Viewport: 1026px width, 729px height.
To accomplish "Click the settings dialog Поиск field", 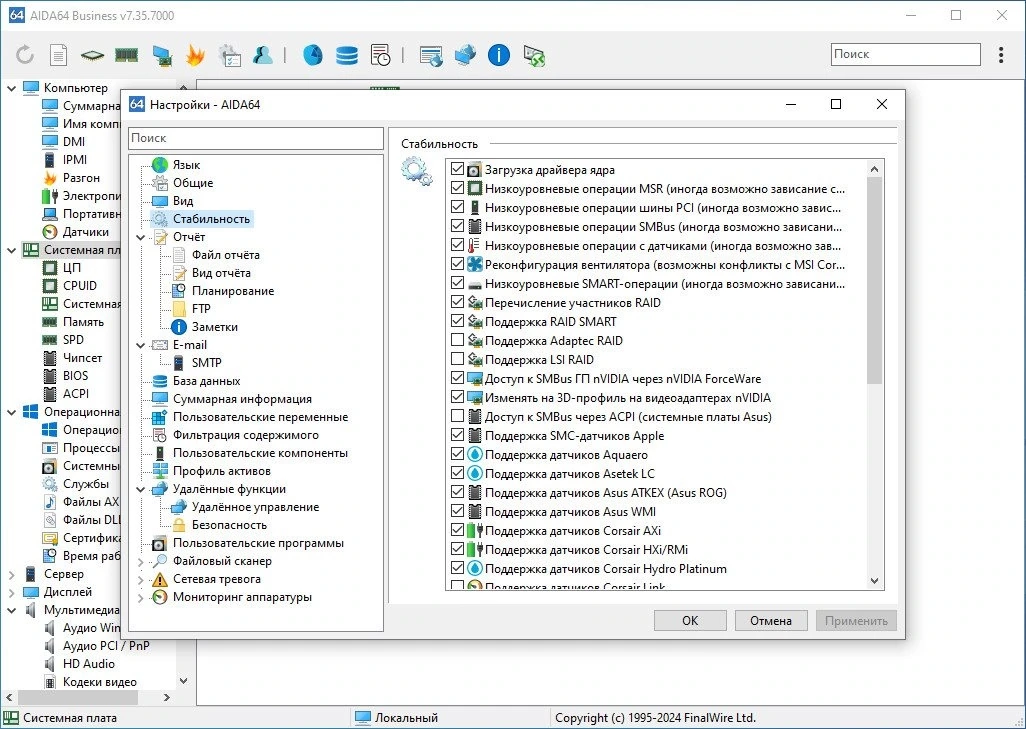I will coord(256,138).
